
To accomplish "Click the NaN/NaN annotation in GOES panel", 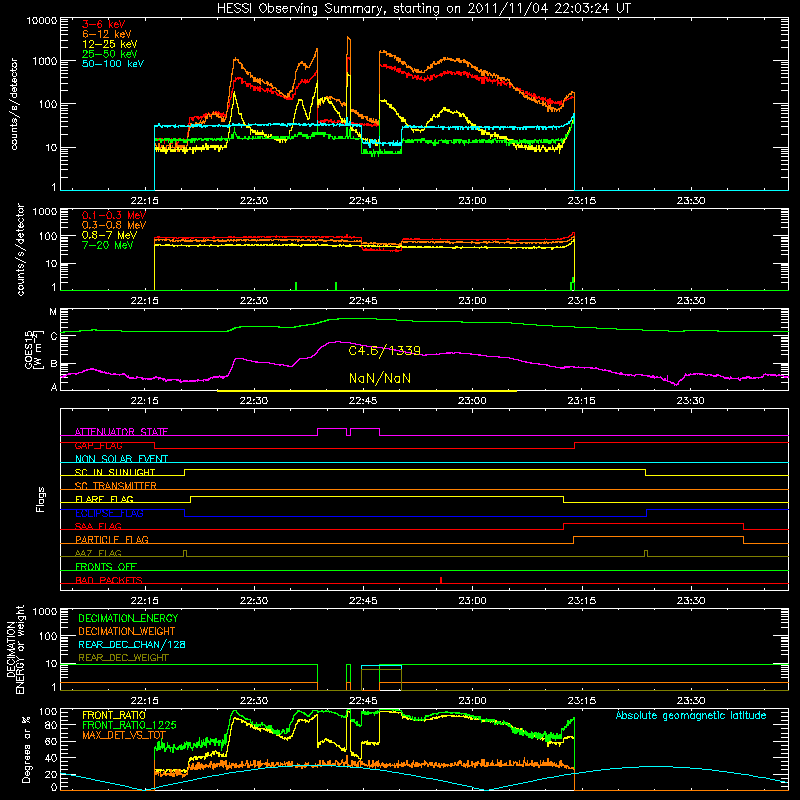I will click(380, 379).
